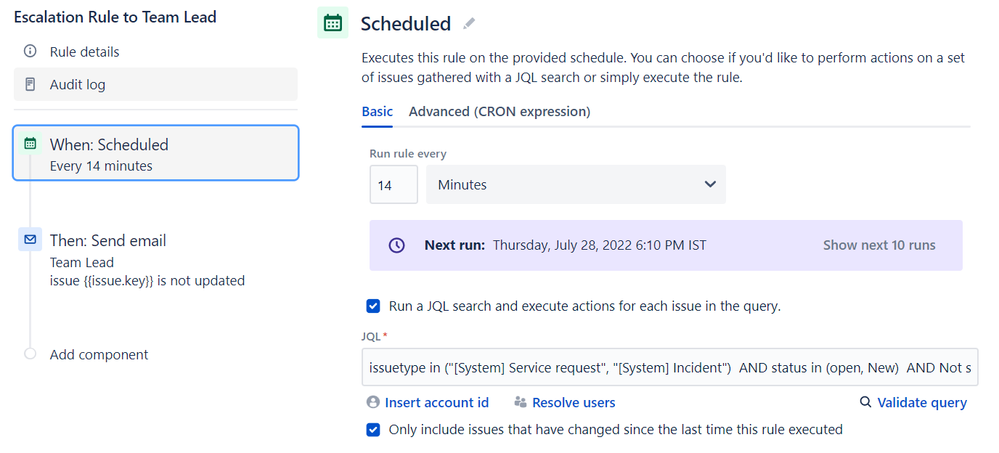Select the Basic tab
Screen dimensions: 999x453
[377, 111]
